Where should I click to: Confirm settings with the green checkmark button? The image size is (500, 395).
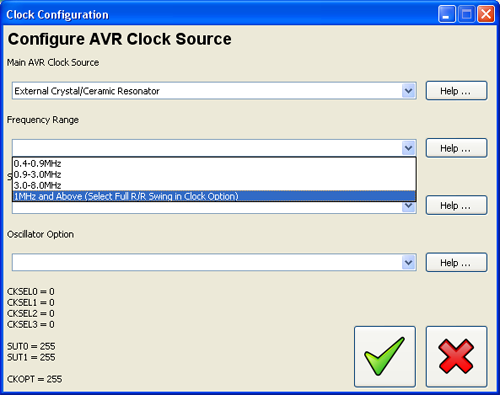(x=385, y=357)
